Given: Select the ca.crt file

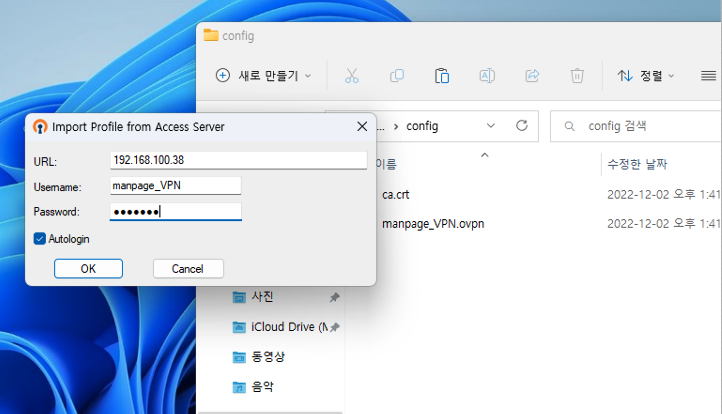Looking at the screenshot, I should click(396, 195).
